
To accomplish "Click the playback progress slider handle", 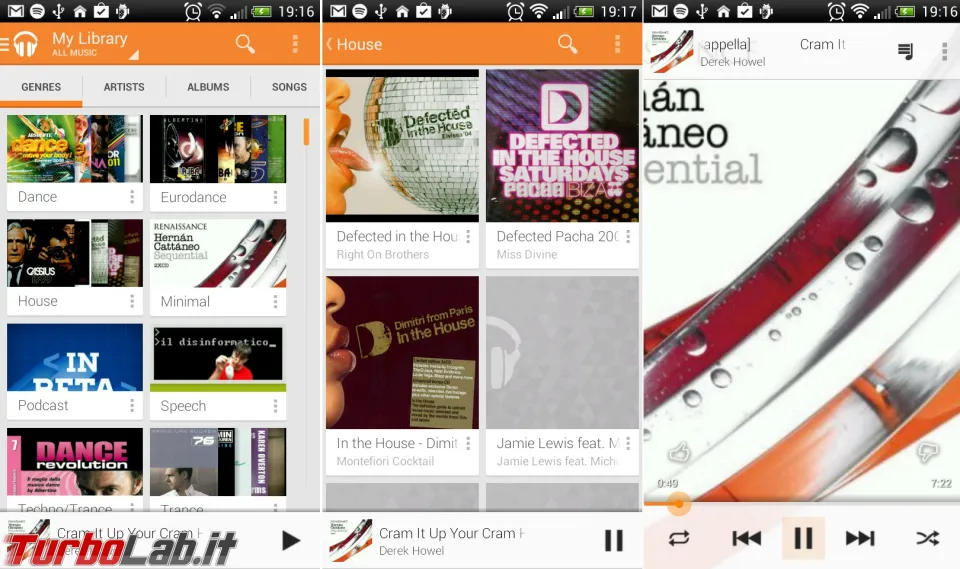I will click(x=678, y=504).
